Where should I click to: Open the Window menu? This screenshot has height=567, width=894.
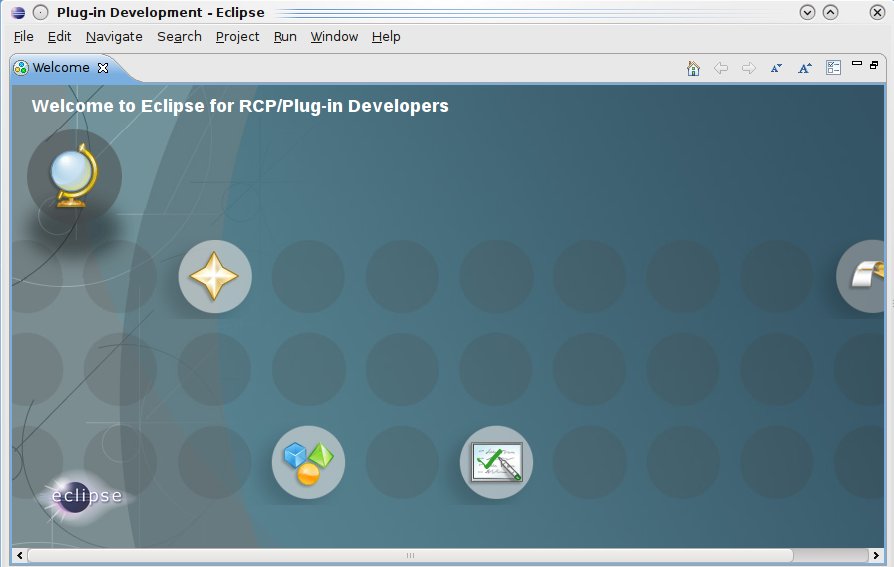(x=334, y=37)
